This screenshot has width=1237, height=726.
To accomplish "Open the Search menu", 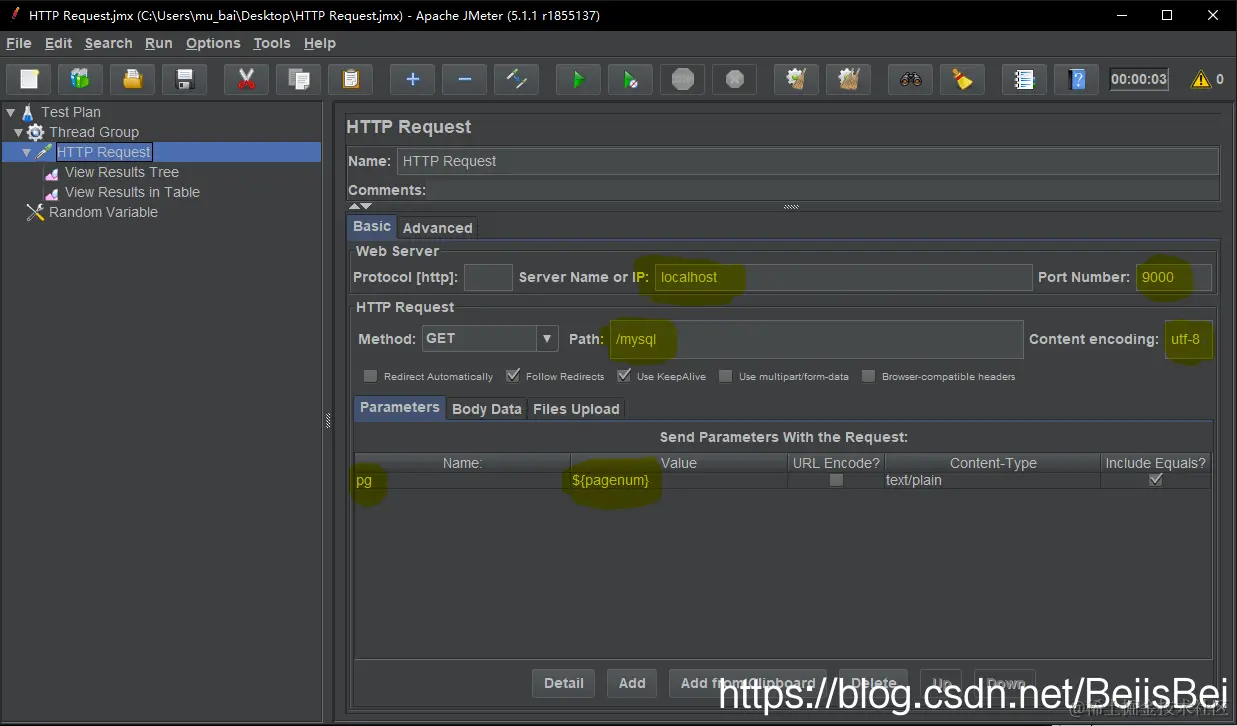I will 108,43.
